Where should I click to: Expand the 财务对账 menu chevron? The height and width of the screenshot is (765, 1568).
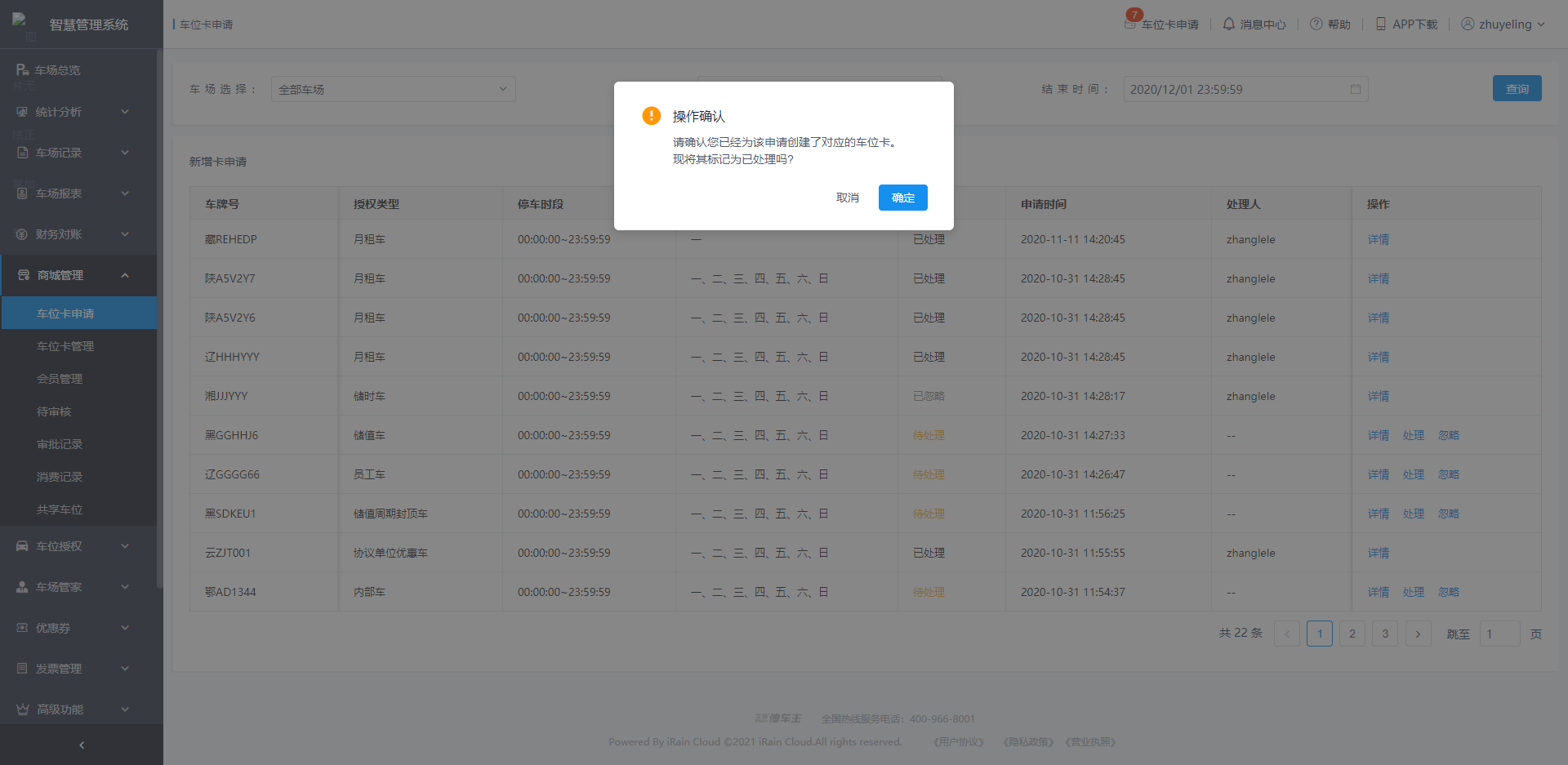125,234
